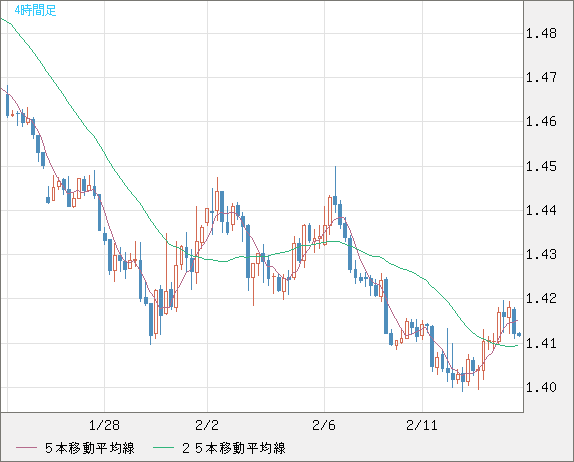The width and height of the screenshot is (574, 462).
Task: Click the 4時間足 timeframe label
Action: [x=36, y=10]
